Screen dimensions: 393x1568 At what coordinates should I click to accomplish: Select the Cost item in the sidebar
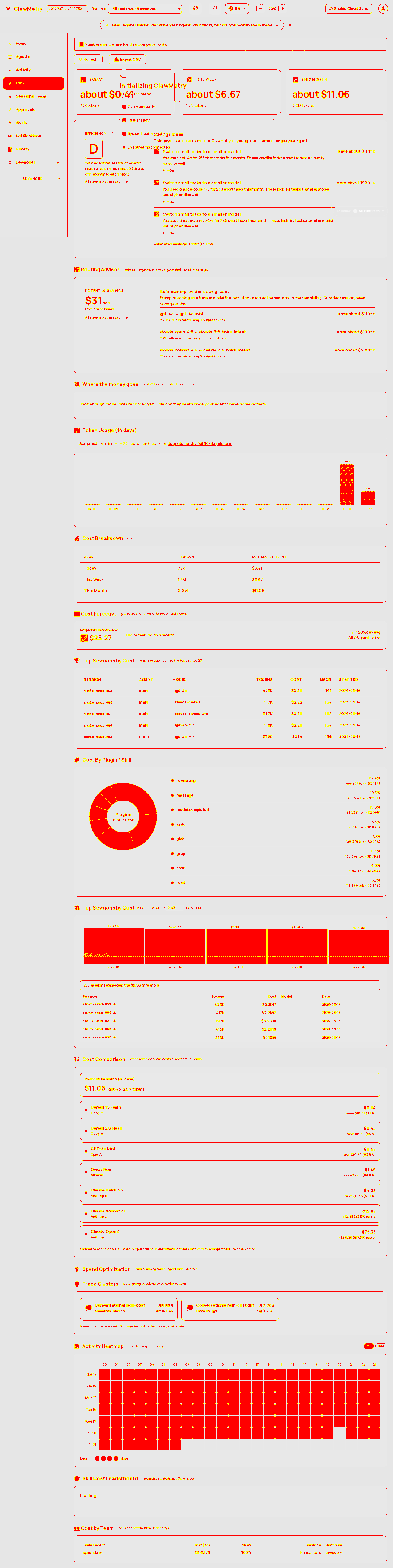click(33, 83)
